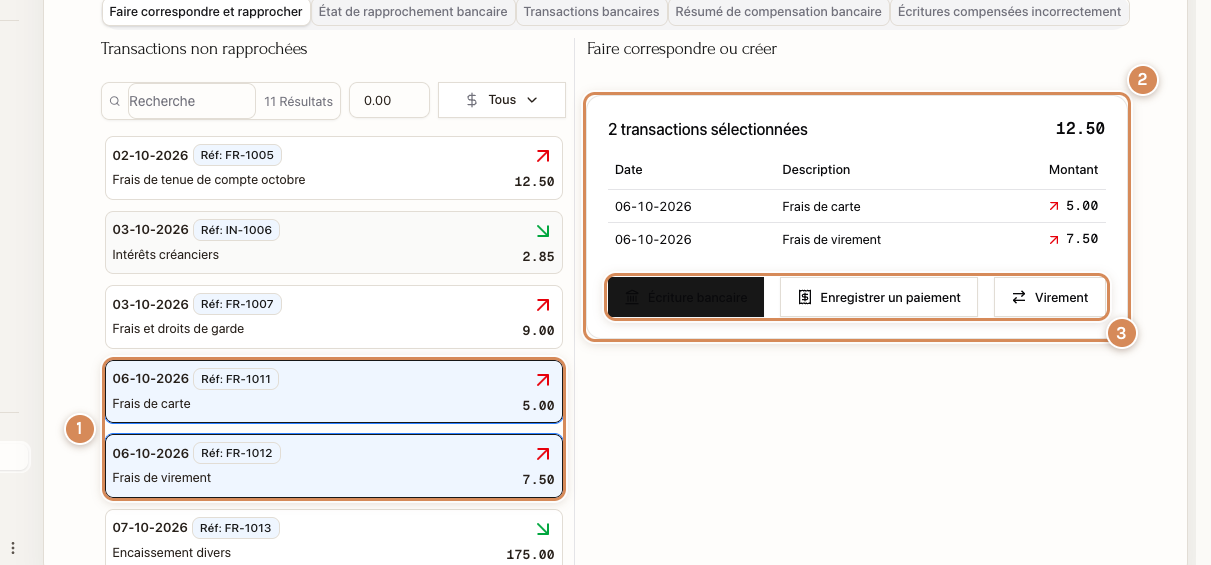Open the sidebar three-dot menu
1211x565 pixels.
(x=13, y=548)
